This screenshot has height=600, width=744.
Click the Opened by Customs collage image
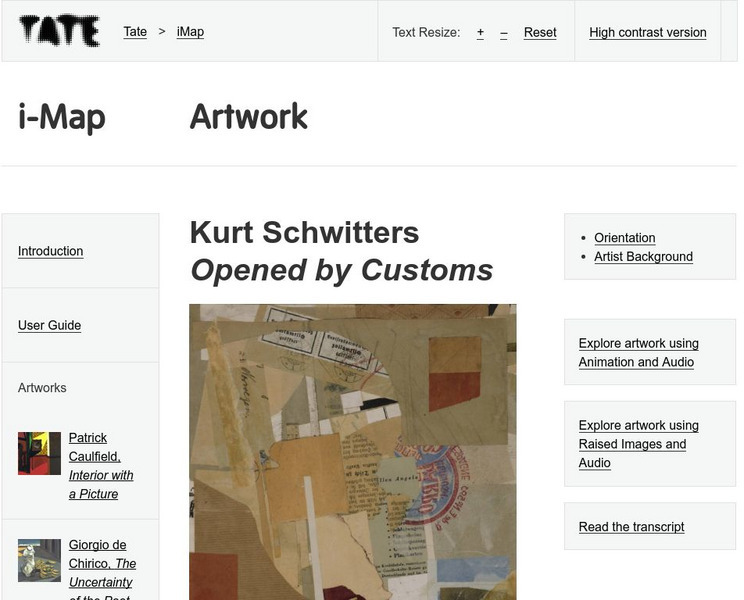(x=352, y=452)
